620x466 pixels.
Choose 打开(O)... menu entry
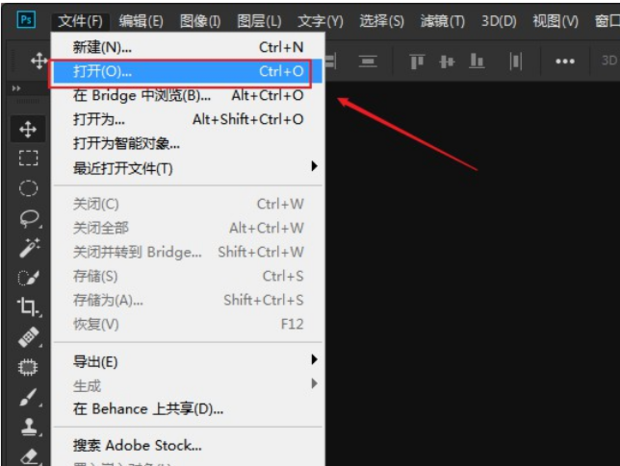pyautogui.click(x=188, y=72)
